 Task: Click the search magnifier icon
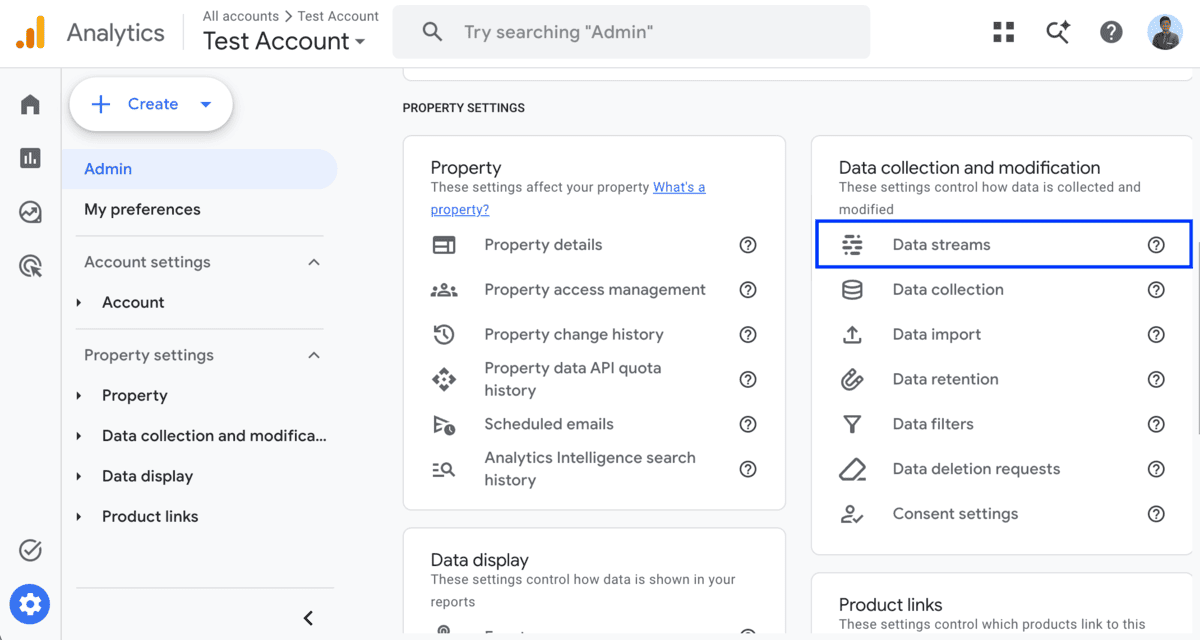[432, 32]
